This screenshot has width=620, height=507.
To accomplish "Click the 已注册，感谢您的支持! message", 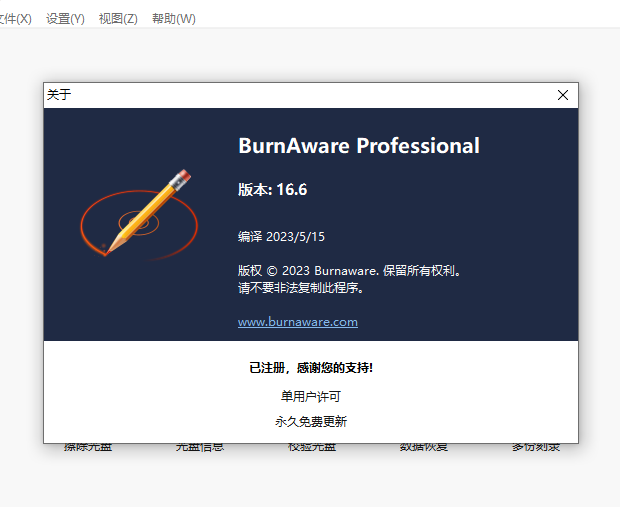I will tap(311, 367).
